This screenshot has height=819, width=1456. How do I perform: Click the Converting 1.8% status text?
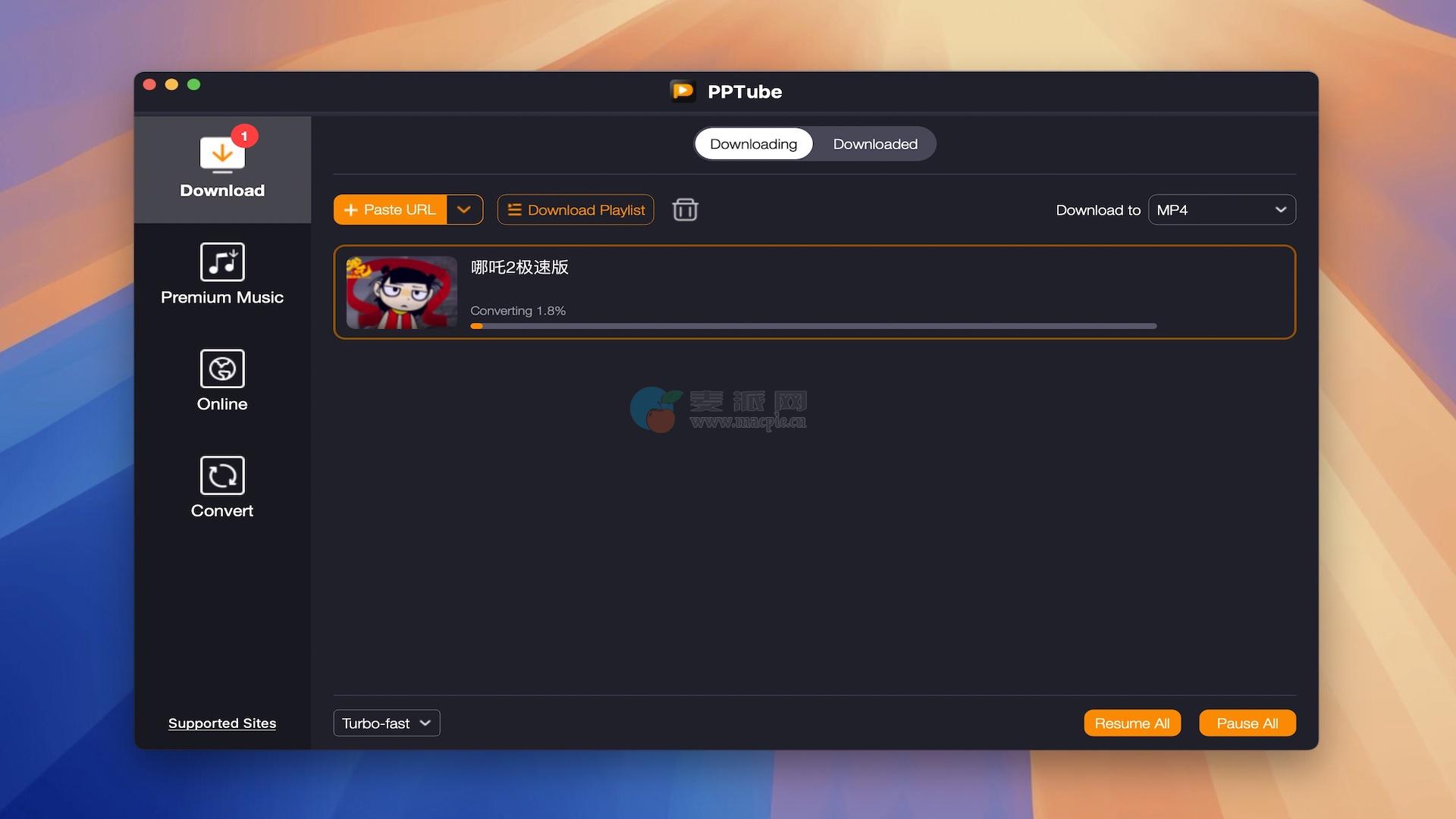[518, 310]
